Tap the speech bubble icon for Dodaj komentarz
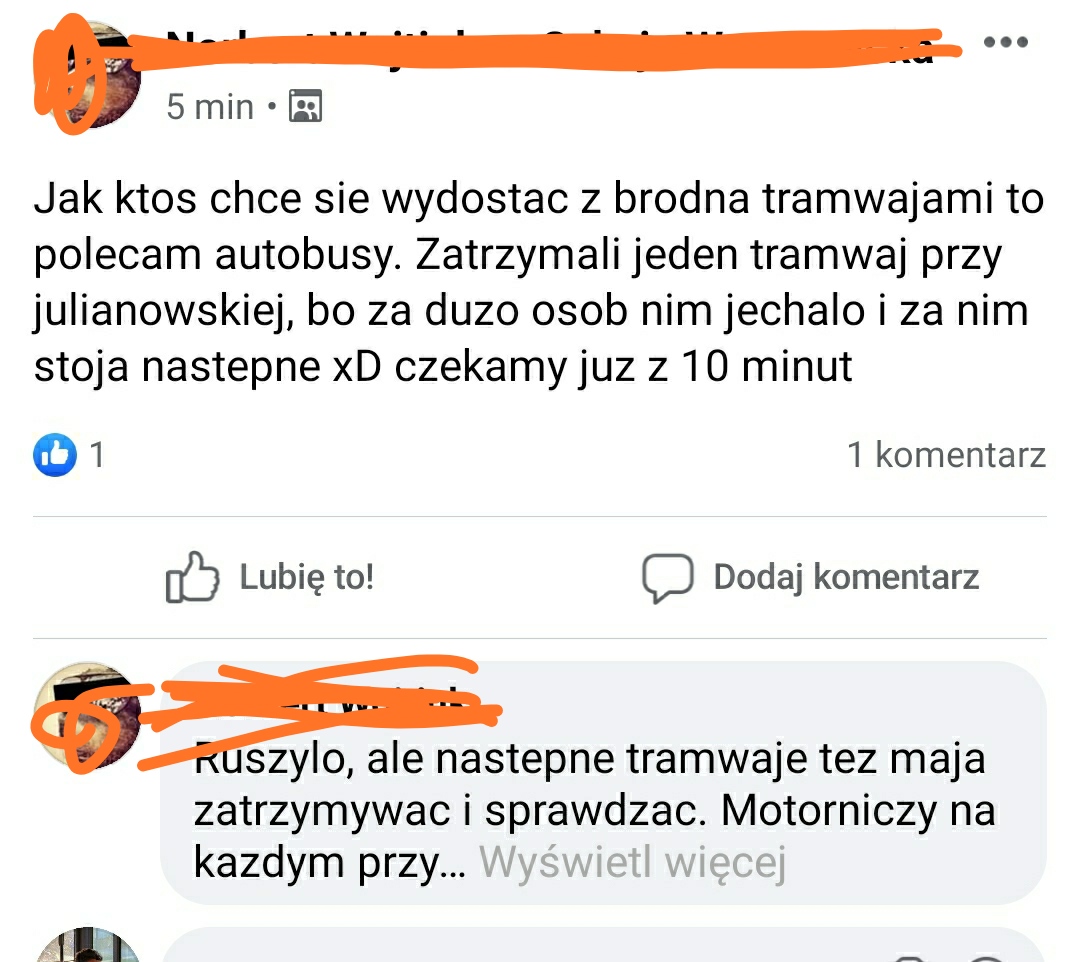 (667, 578)
